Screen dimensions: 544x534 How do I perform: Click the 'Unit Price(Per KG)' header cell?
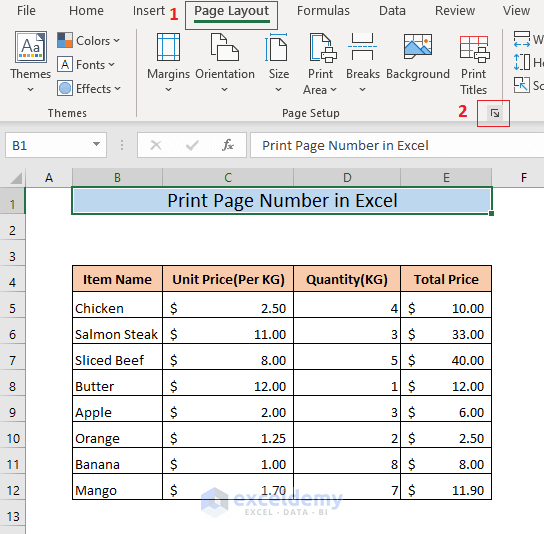(x=228, y=279)
